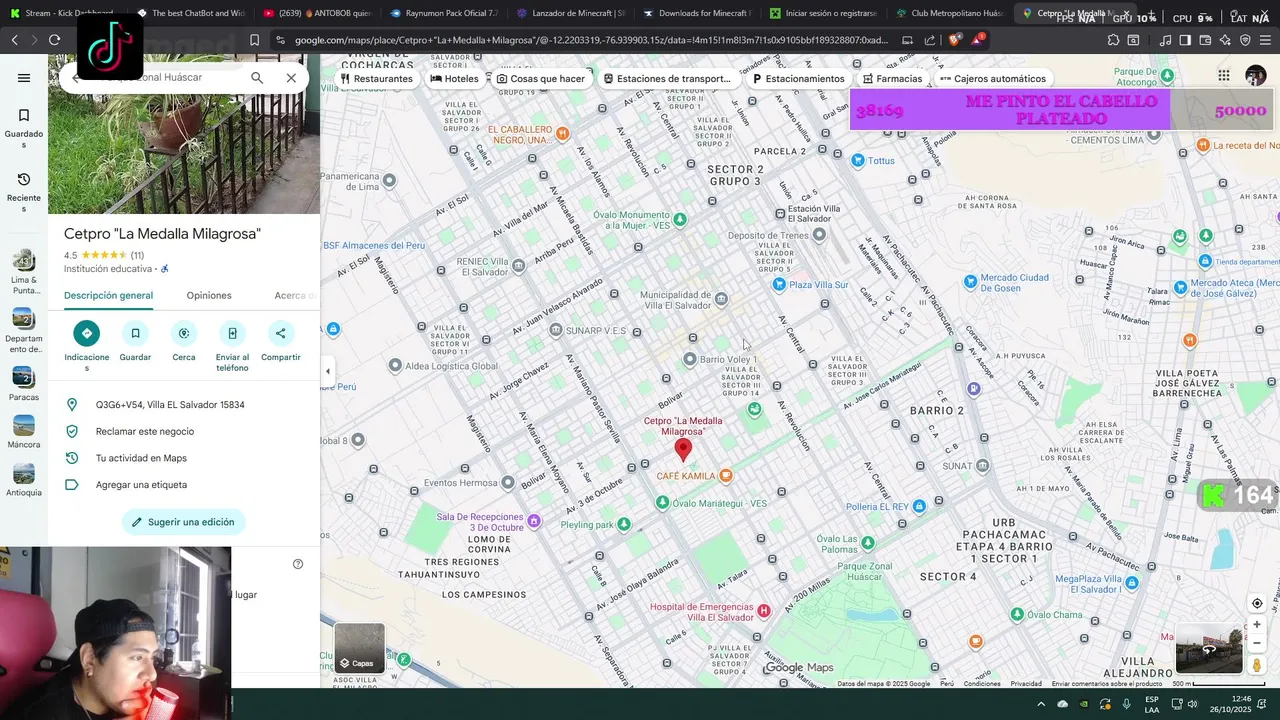Click the browser address bar URL

(590, 40)
